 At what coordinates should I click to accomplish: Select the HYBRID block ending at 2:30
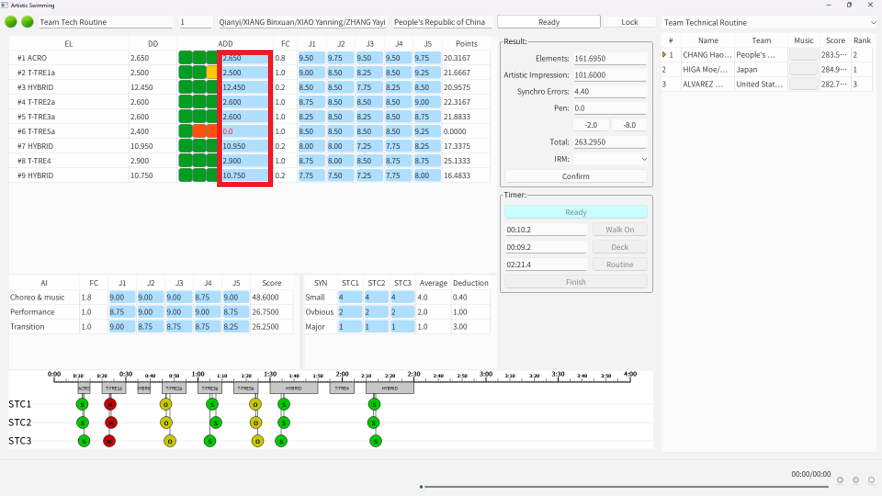[x=390, y=388]
